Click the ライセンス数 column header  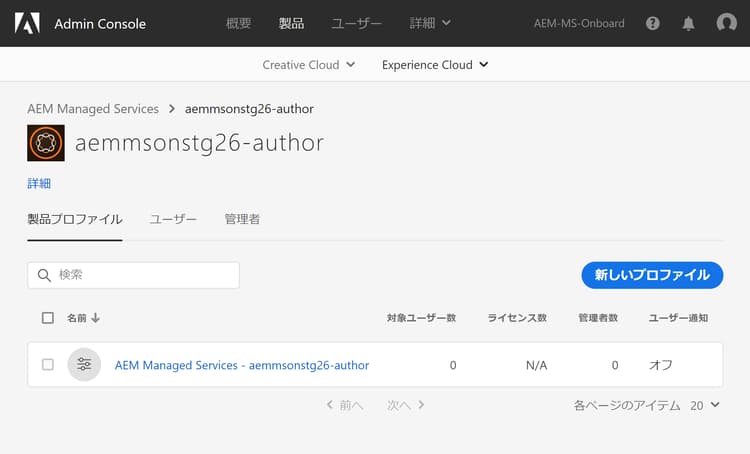tap(517, 318)
